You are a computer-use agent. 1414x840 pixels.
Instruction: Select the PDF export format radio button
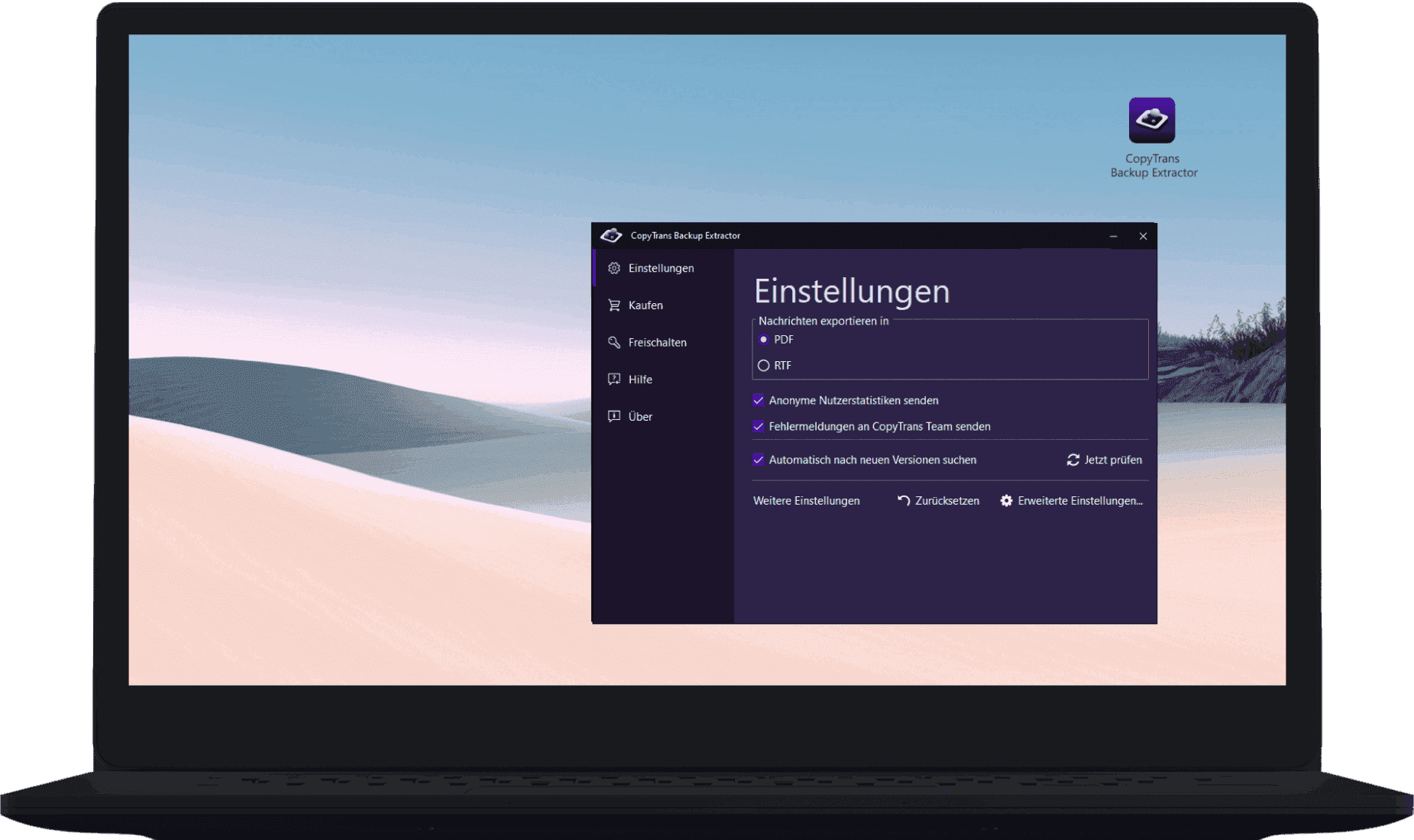click(763, 340)
